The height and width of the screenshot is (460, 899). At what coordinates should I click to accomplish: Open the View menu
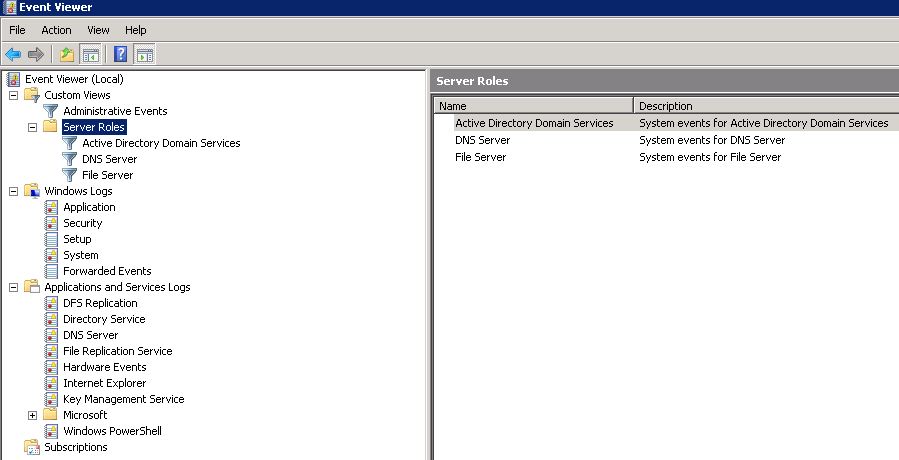(98, 30)
